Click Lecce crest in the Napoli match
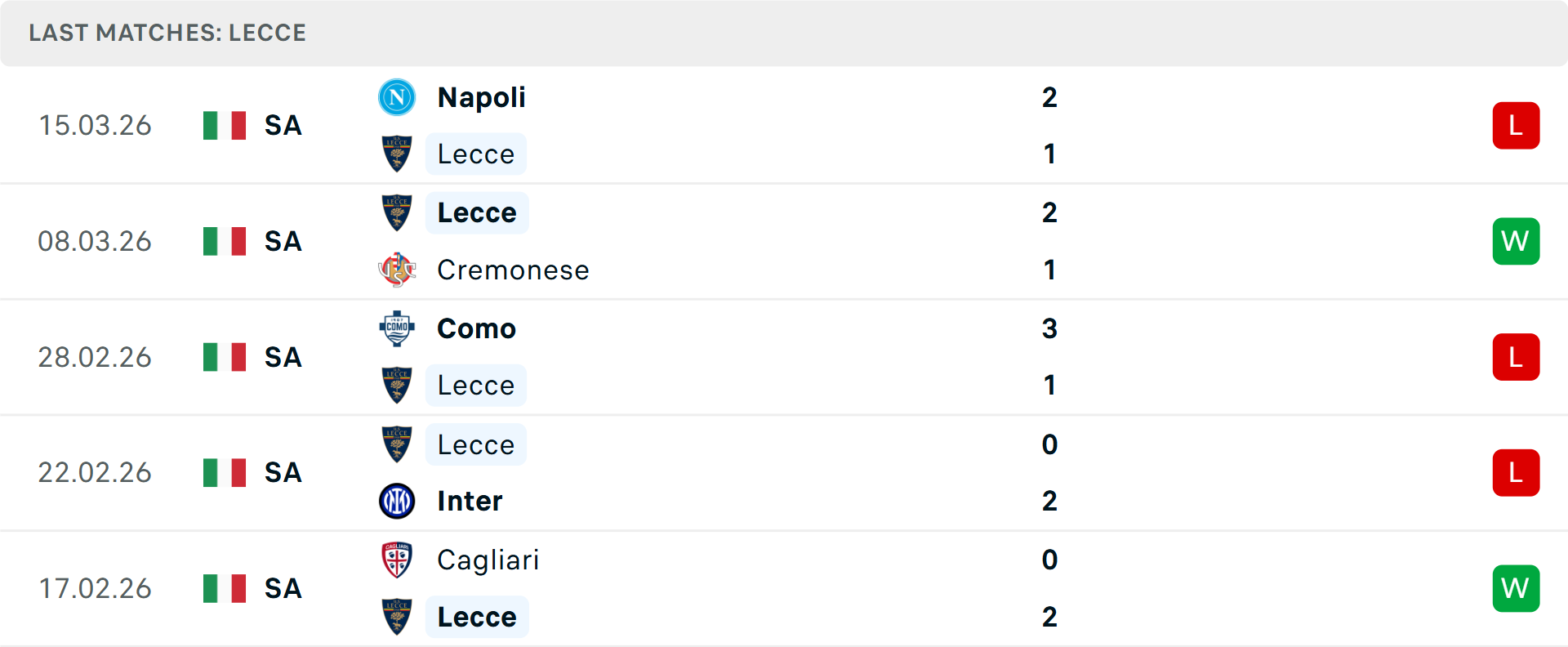The width and height of the screenshot is (1568, 647). click(397, 154)
